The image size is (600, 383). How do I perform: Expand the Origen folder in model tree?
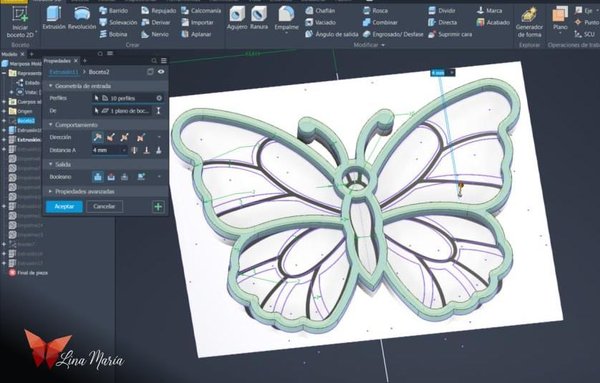click(4, 111)
